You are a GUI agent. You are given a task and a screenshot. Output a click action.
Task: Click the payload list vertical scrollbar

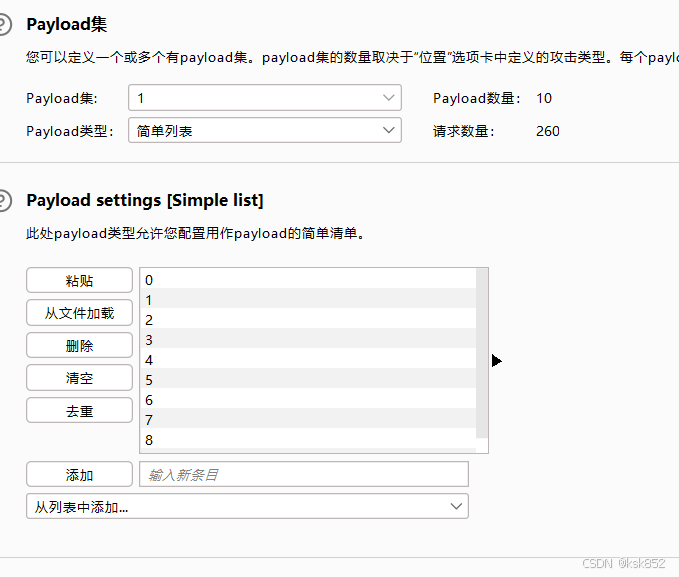tap(482, 353)
